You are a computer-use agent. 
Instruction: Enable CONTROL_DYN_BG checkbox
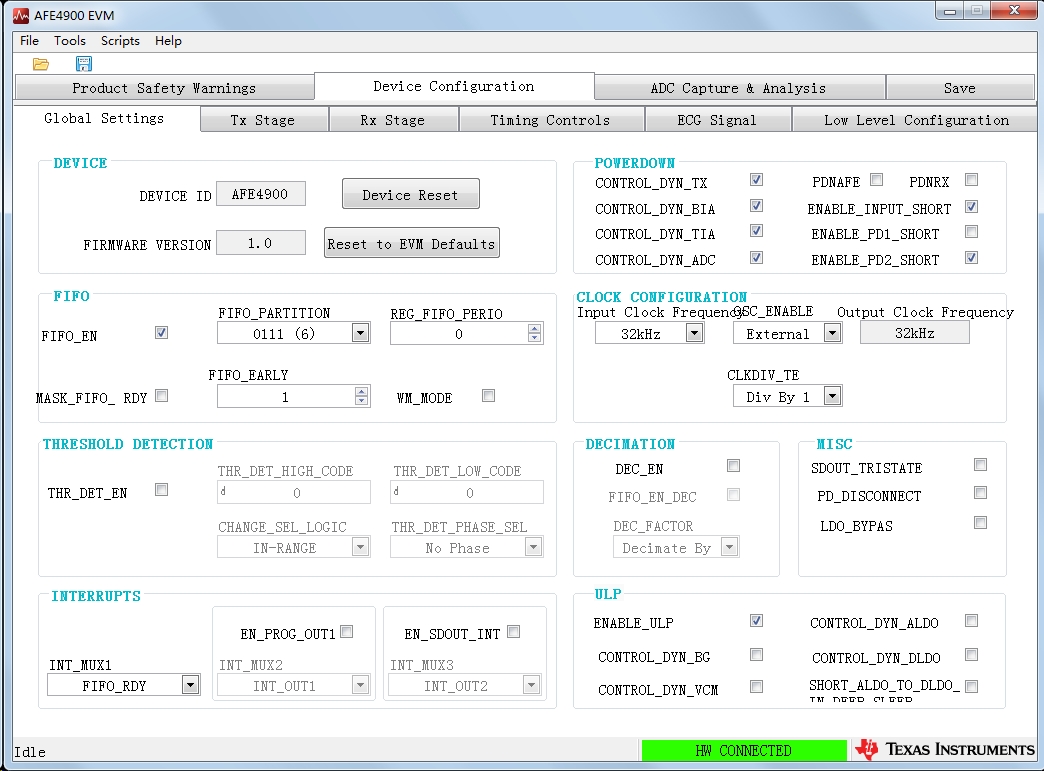point(756,654)
